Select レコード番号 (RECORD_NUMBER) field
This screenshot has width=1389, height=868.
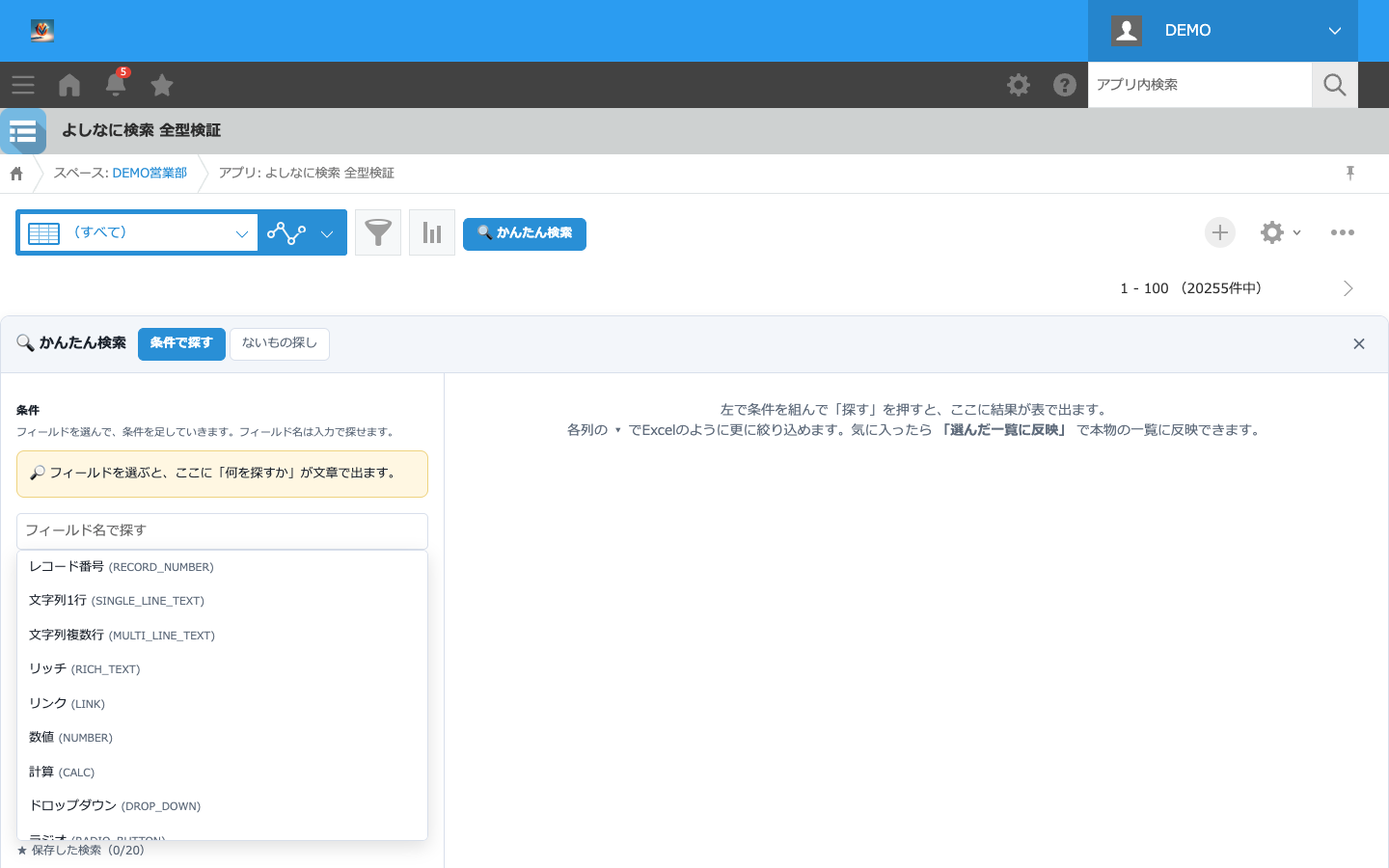(x=222, y=567)
